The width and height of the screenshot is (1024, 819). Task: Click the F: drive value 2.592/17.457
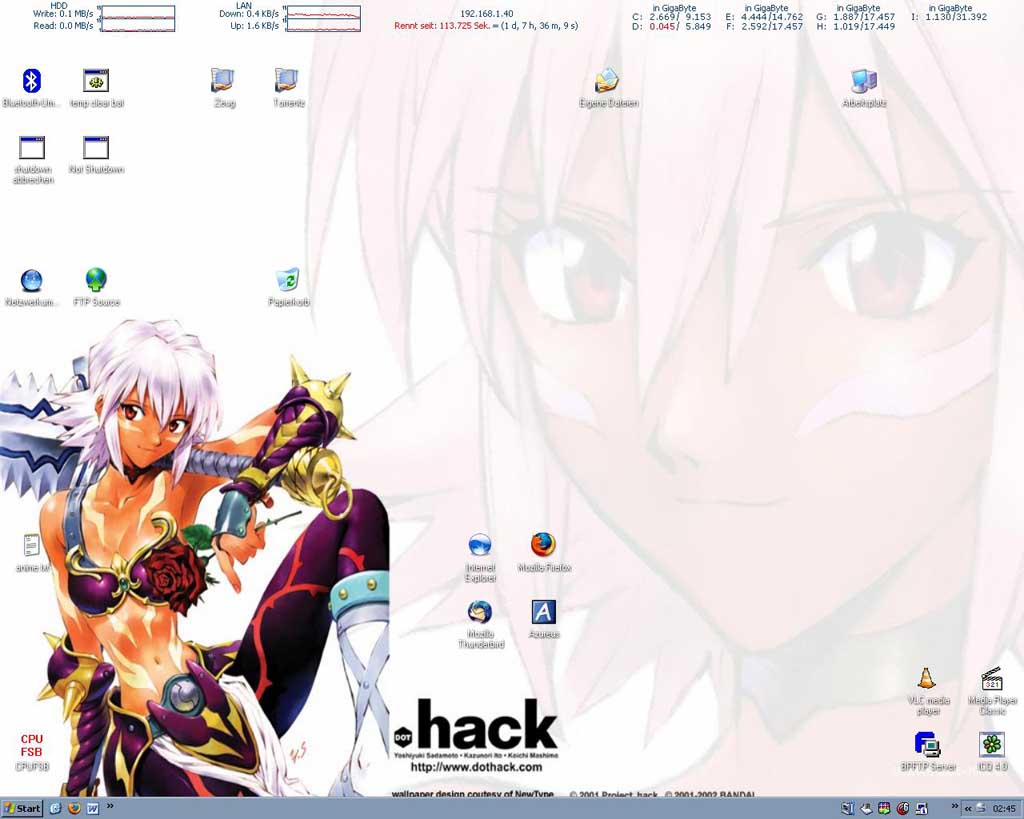tap(772, 27)
